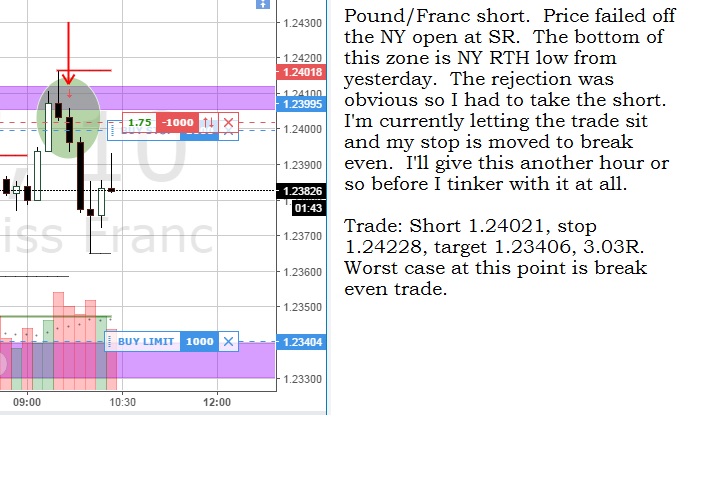The height and width of the screenshot is (490, 725).
Task: Close the short position with red X
Action: click(228, 122)
